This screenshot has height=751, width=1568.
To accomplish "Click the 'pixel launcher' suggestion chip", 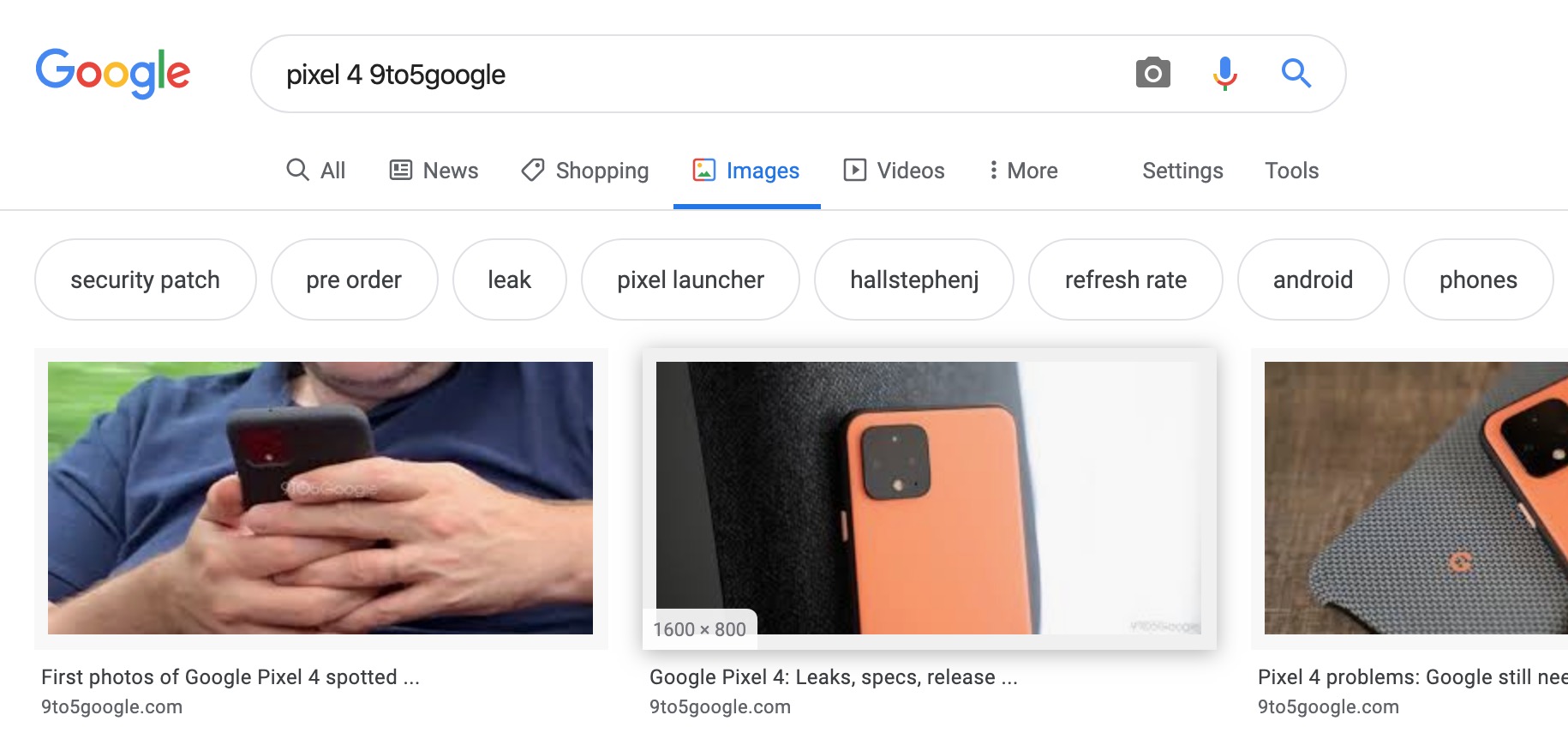I will point(690,279).
